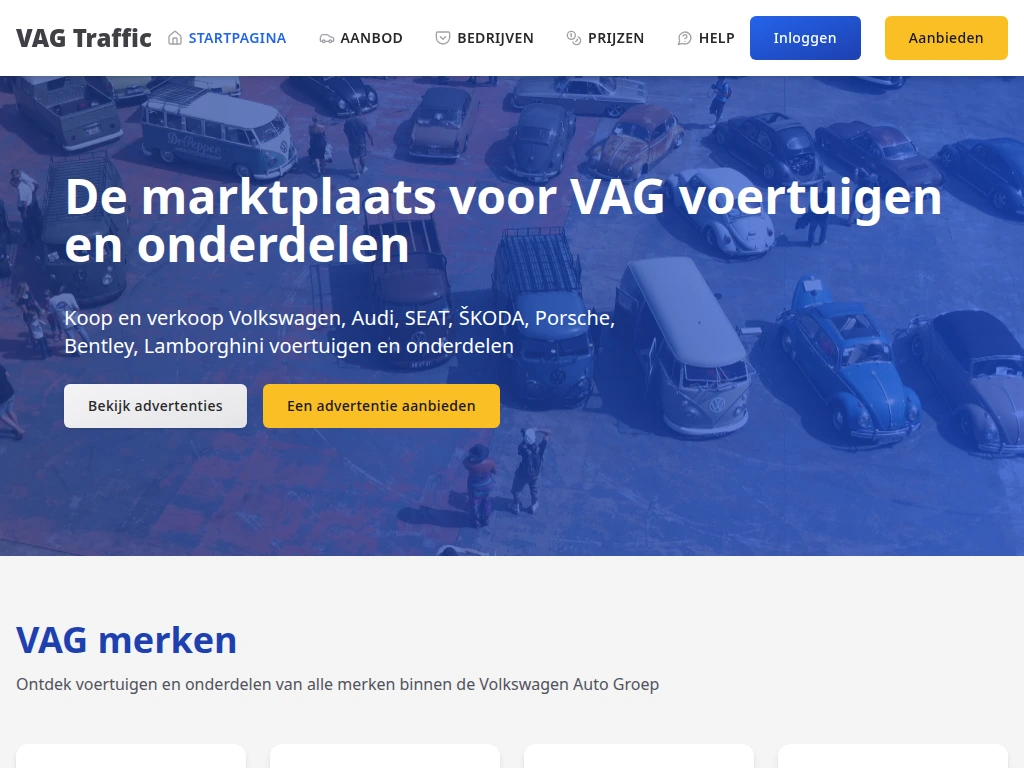1024x768 pixels.
Task: Go to the AANBOD menu item
Action: [x=372, y=38]
